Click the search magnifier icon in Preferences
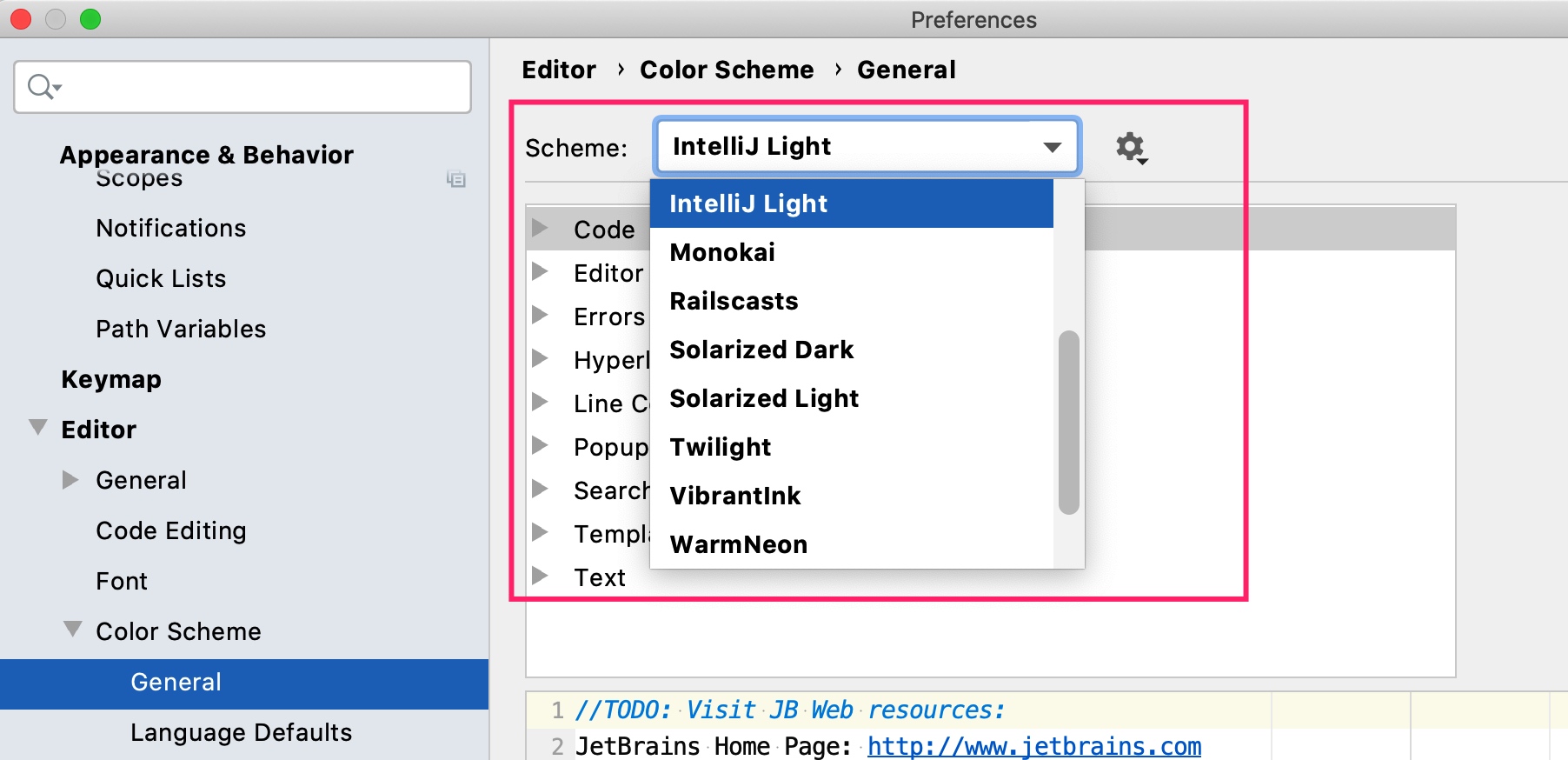1568x760 pixels. (43, 86)
